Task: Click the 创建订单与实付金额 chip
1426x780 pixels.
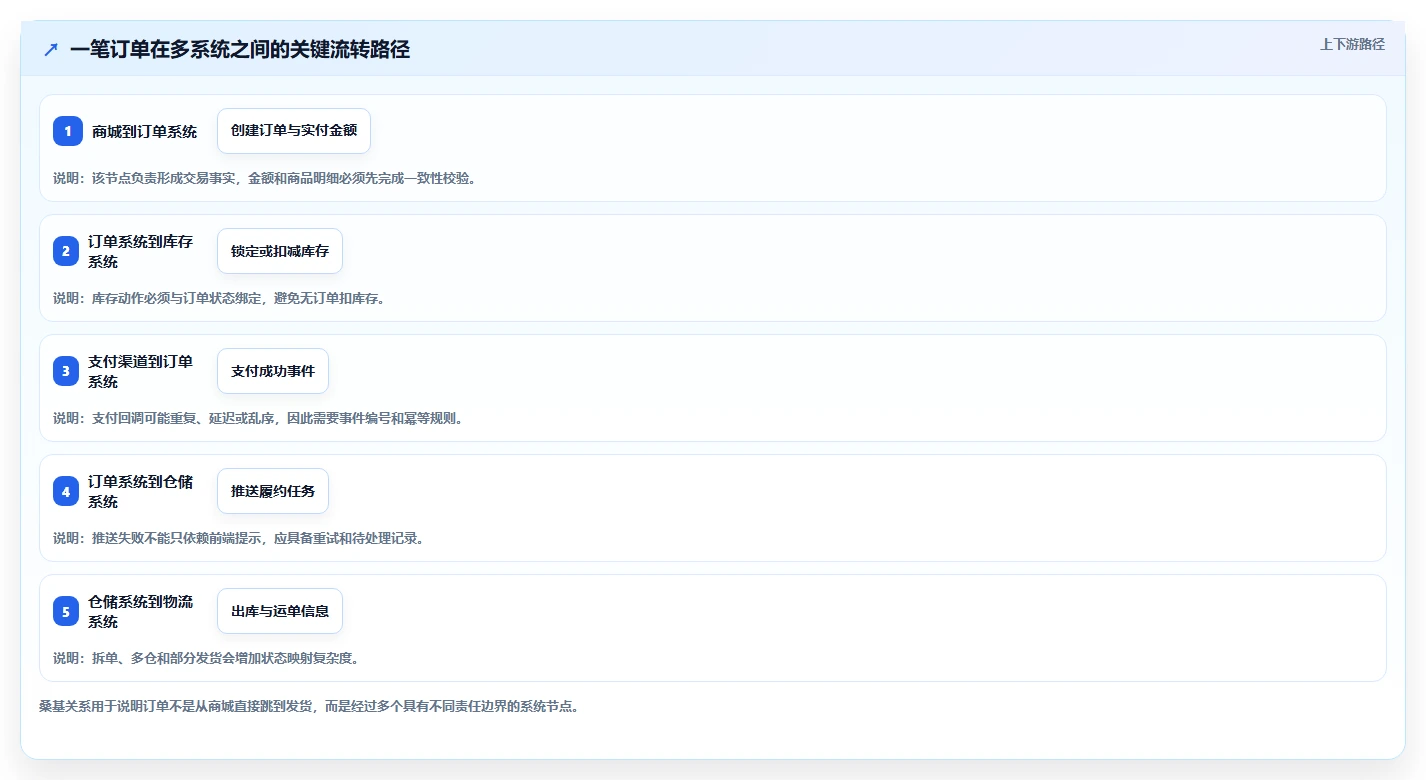Action: [294, 131]
